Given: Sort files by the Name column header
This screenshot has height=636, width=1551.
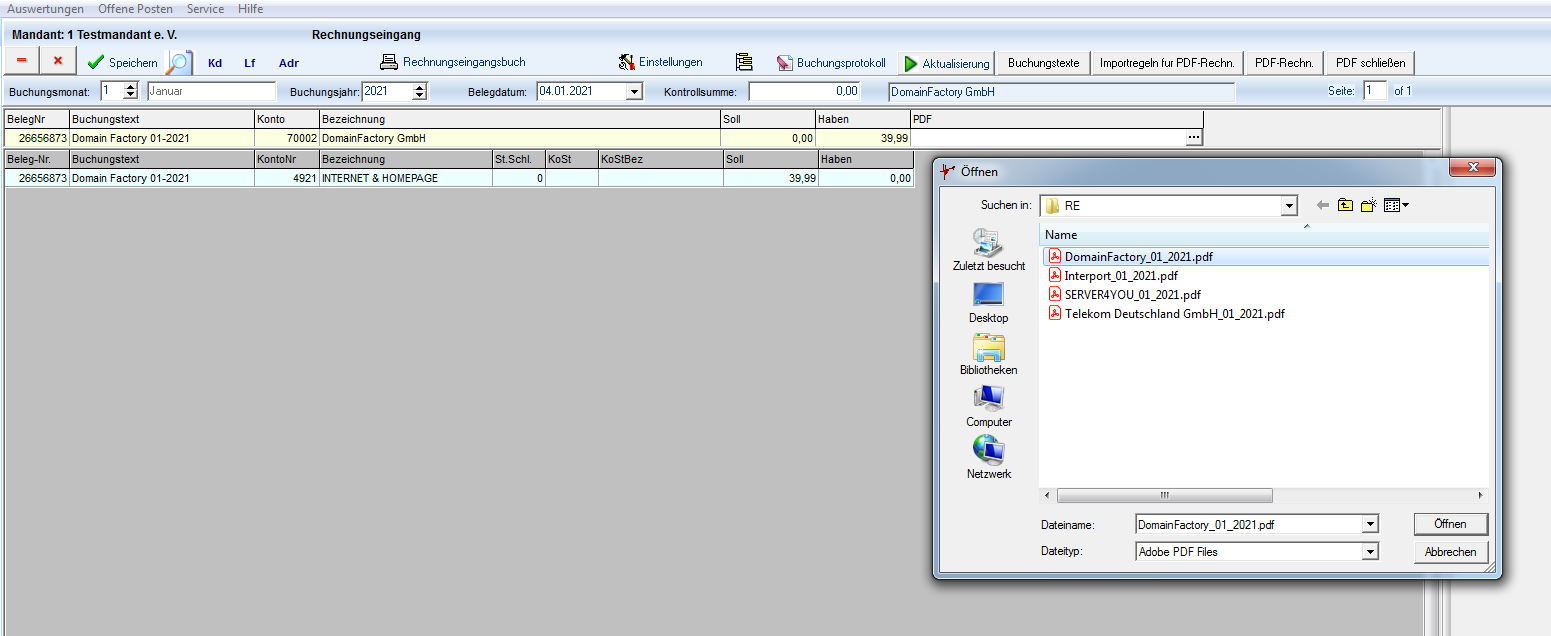Looking at the screenshot, I should click(1264, 235).
